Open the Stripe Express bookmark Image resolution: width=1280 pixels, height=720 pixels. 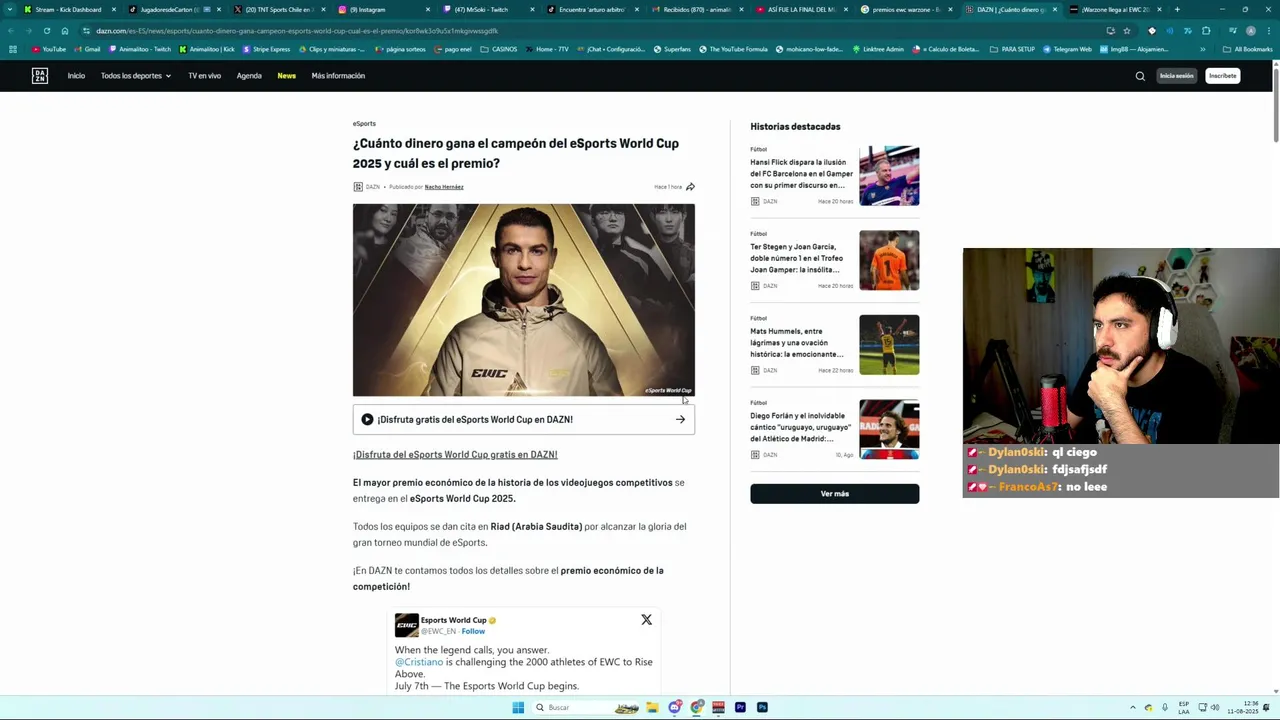266,49
